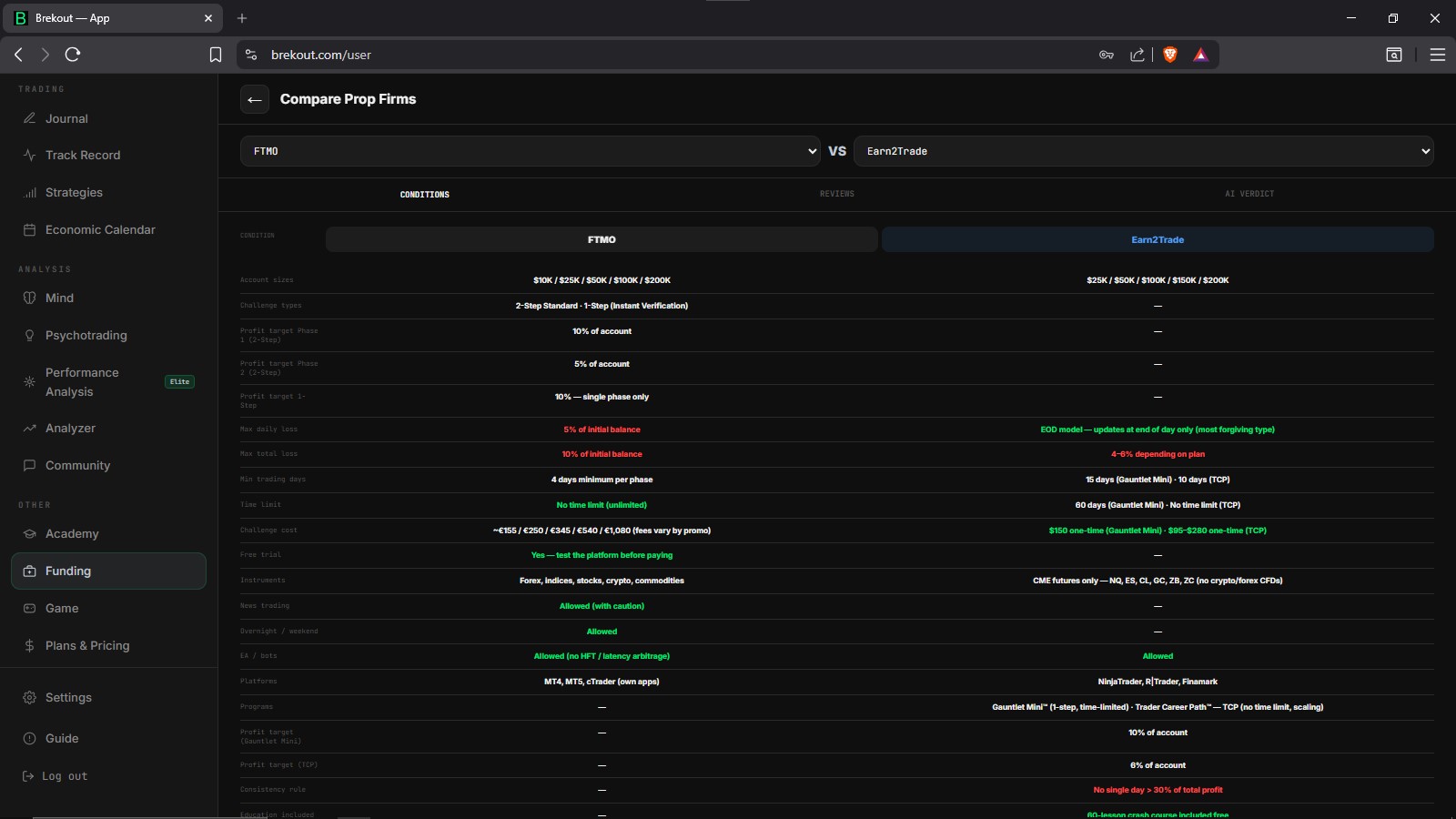Viewport: 1456px width, 819px height.
Task: Click the Funding wallet icon
Action: pos(29,571)
